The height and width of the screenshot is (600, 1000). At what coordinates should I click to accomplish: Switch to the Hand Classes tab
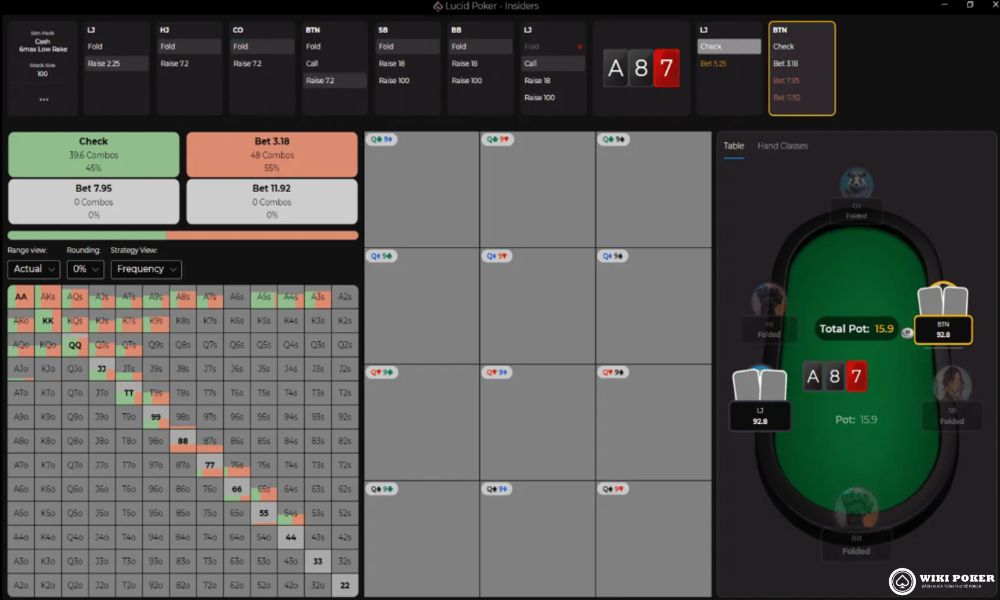(783, 146)
